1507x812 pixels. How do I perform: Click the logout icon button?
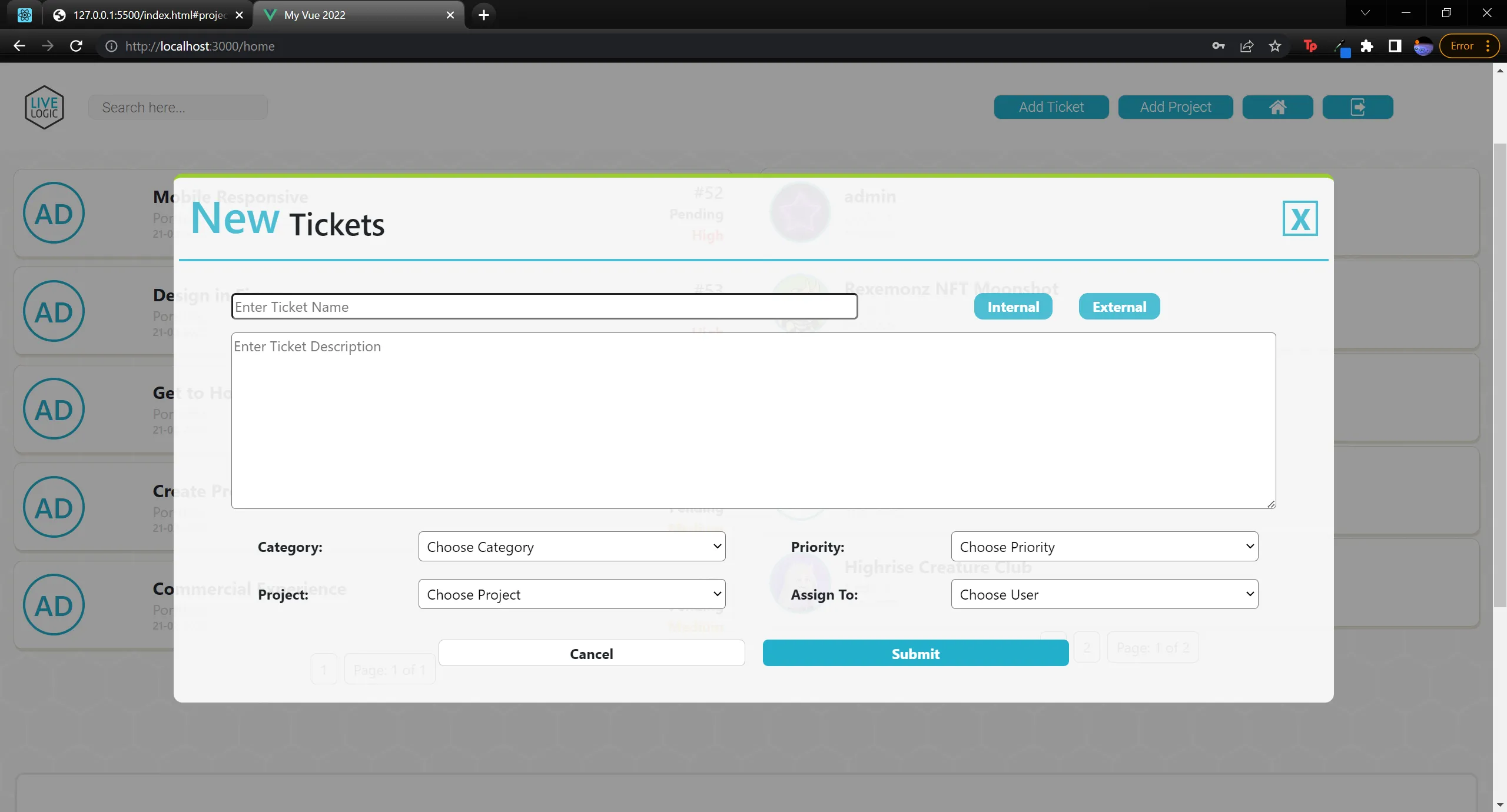click(1357, 107)
